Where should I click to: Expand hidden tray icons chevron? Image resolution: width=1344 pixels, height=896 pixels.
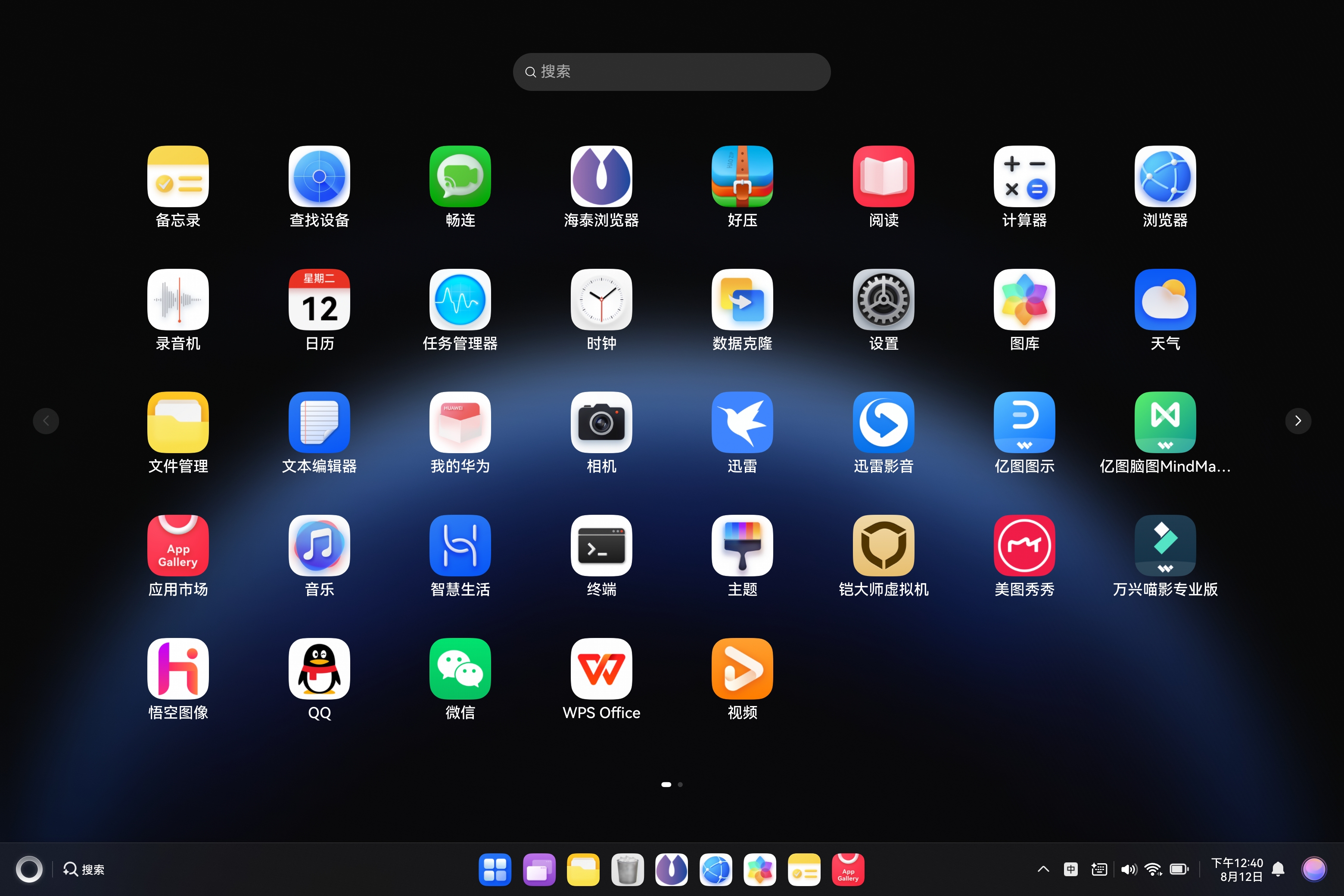[1043, 869]
